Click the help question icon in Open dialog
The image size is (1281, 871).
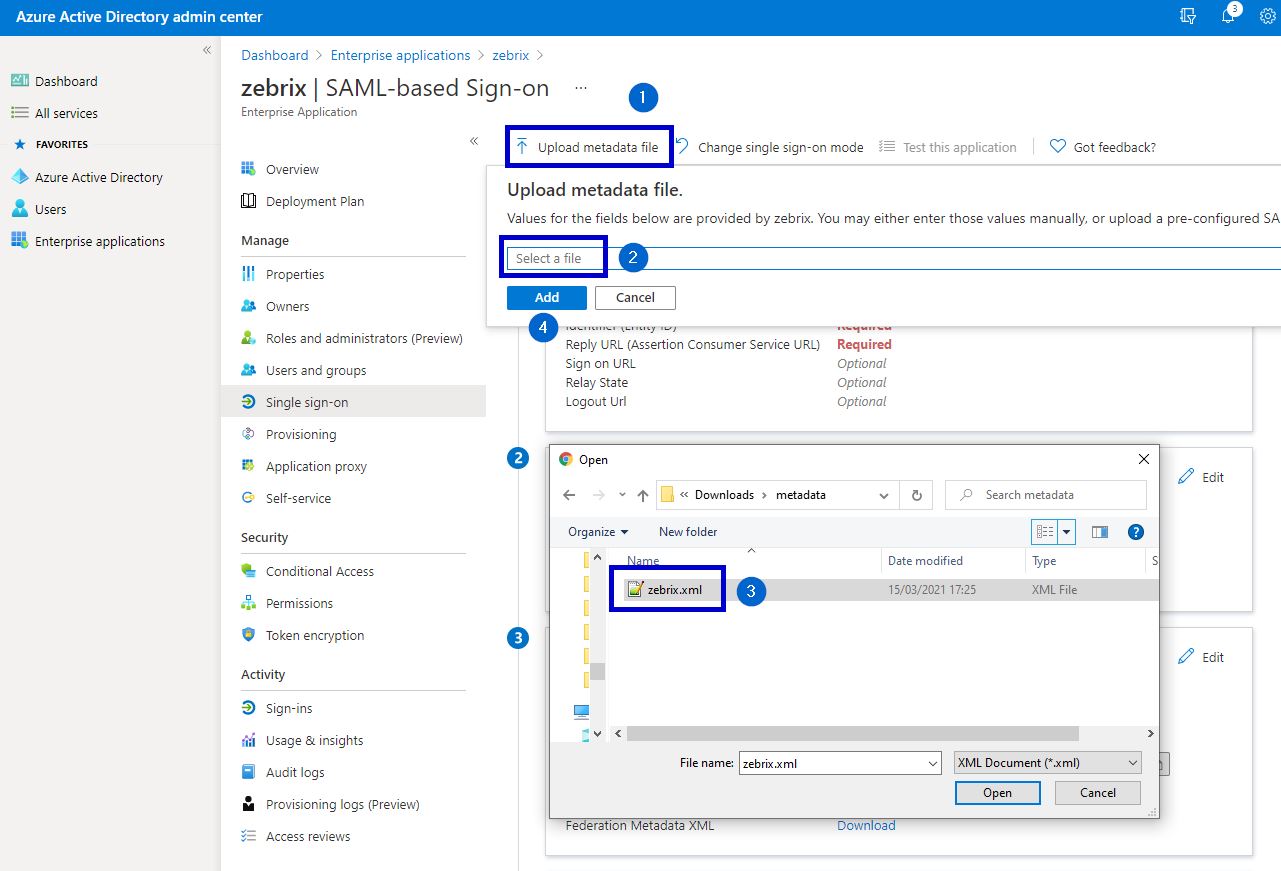pos(1135,532)
